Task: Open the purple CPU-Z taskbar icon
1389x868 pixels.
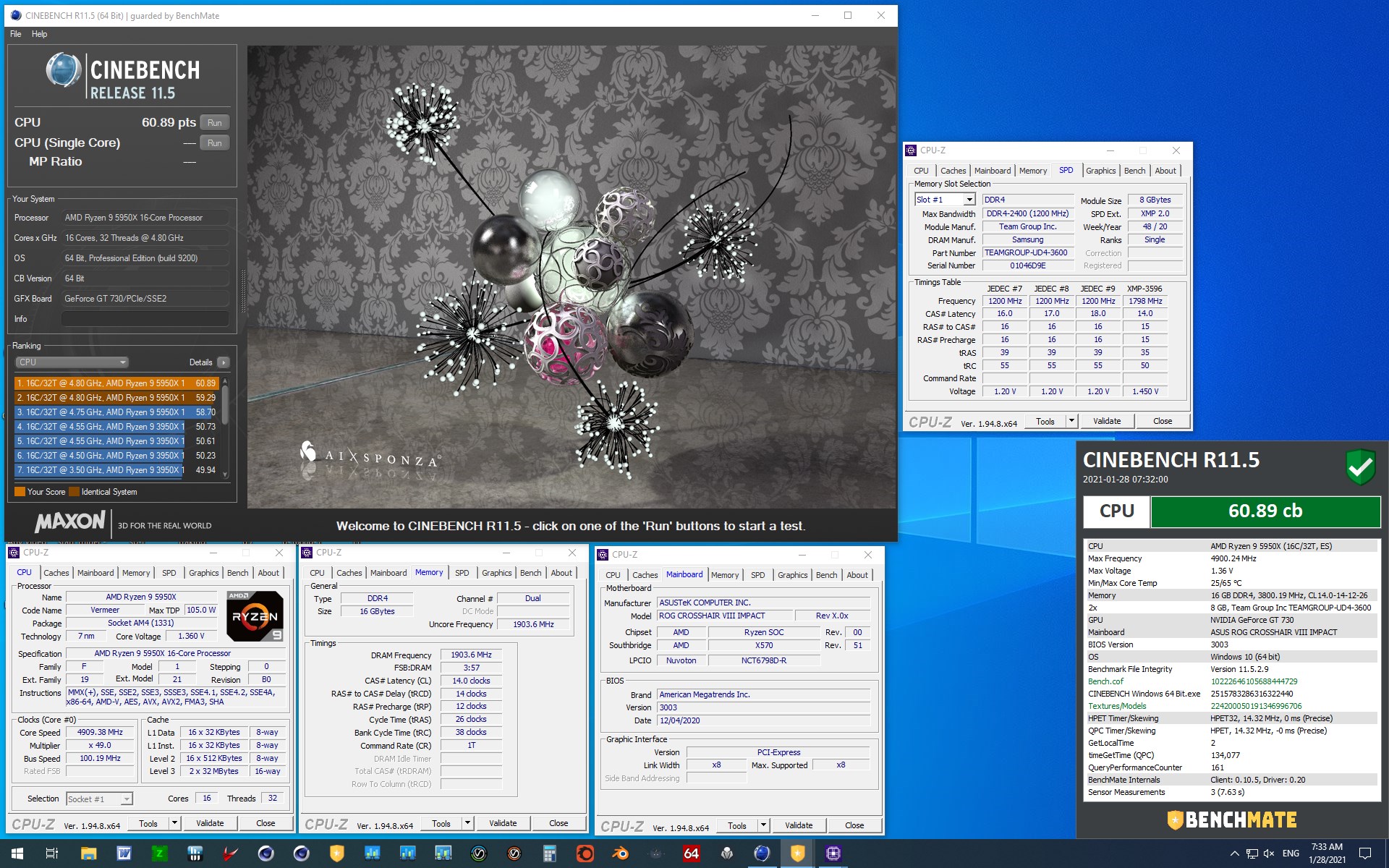Action: tap(833, 854)
